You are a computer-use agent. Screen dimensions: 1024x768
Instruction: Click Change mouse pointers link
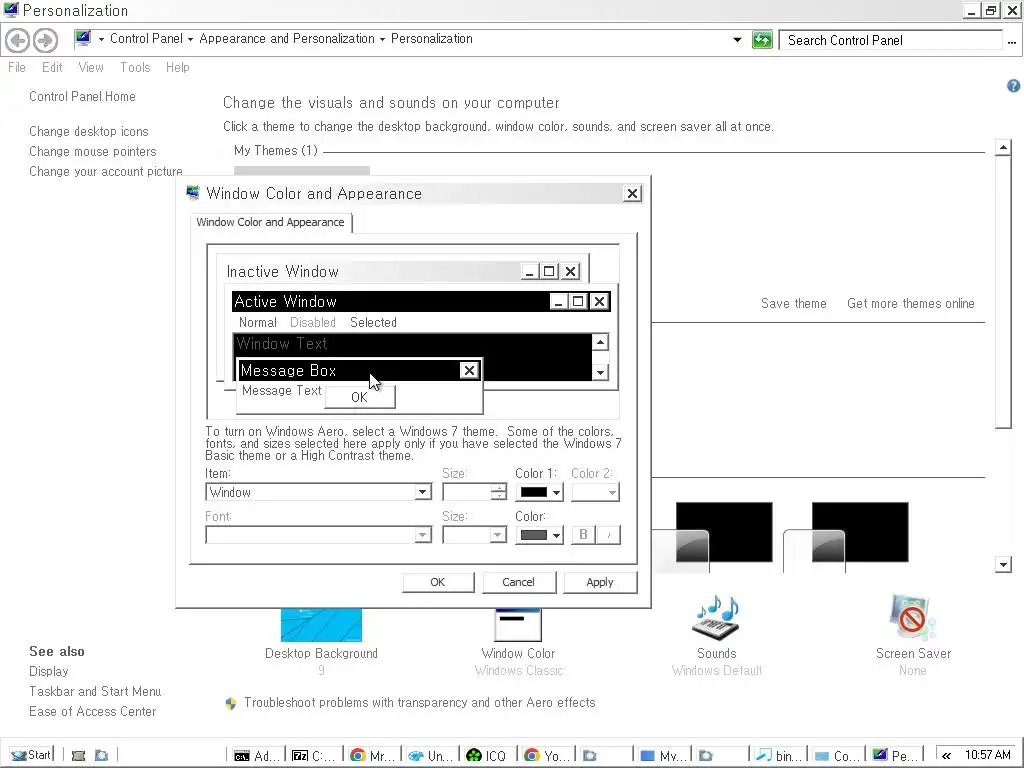coord(93,152)
